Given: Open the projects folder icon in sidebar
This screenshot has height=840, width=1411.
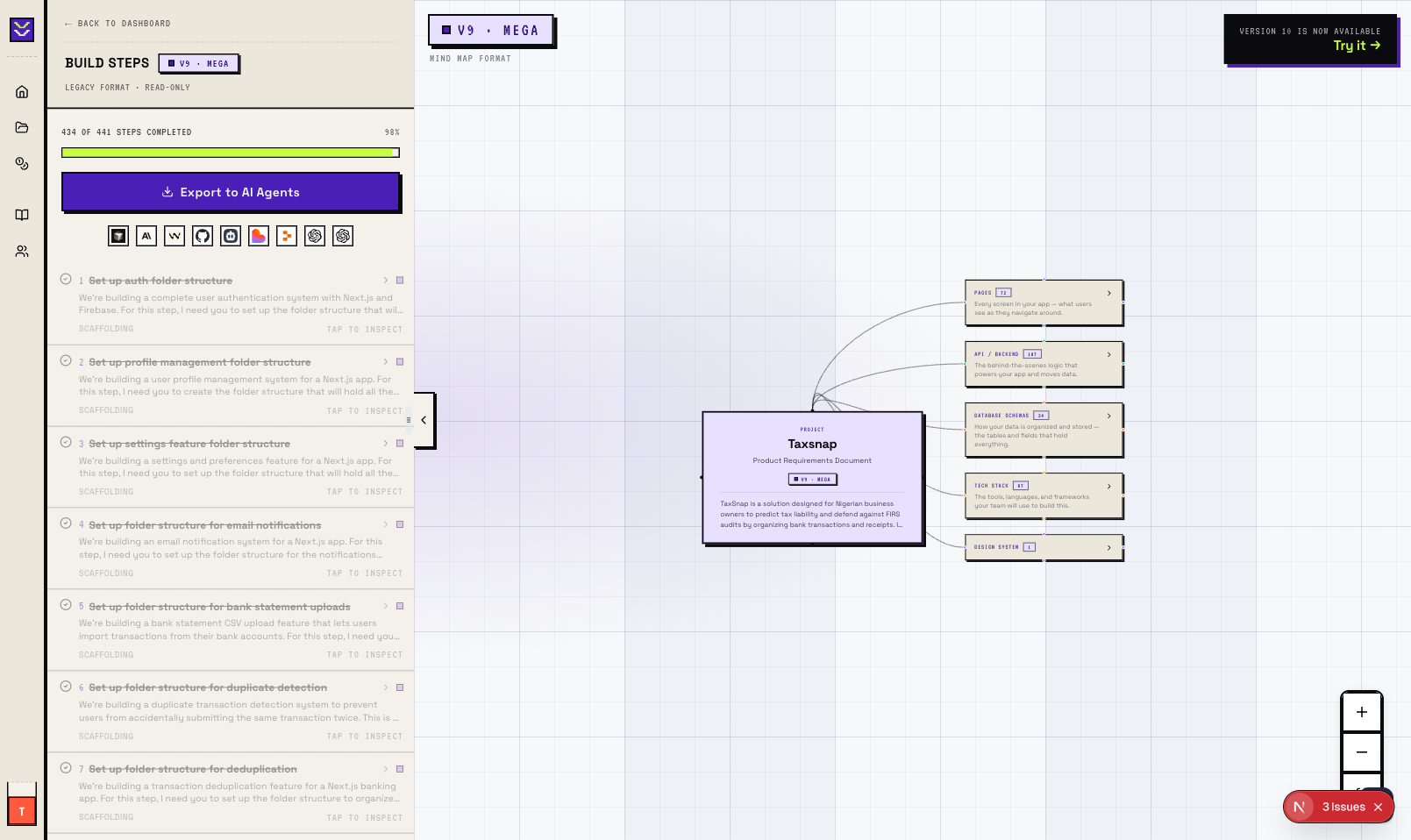Looking at the screenshot, I should coord(22,127).
